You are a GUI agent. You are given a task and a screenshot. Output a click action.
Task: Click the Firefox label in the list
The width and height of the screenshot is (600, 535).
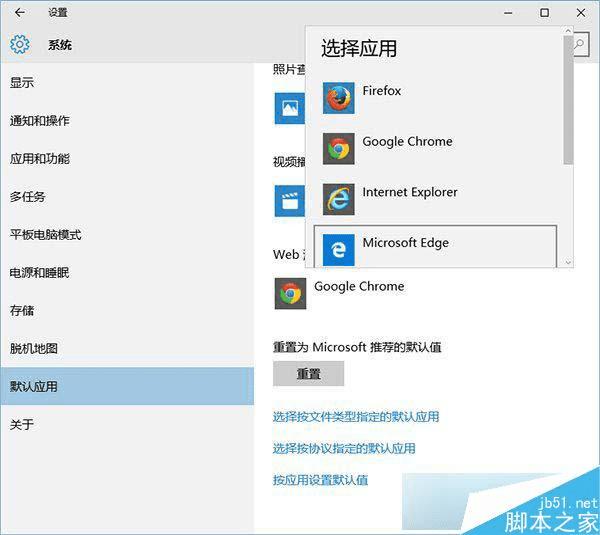382,91
